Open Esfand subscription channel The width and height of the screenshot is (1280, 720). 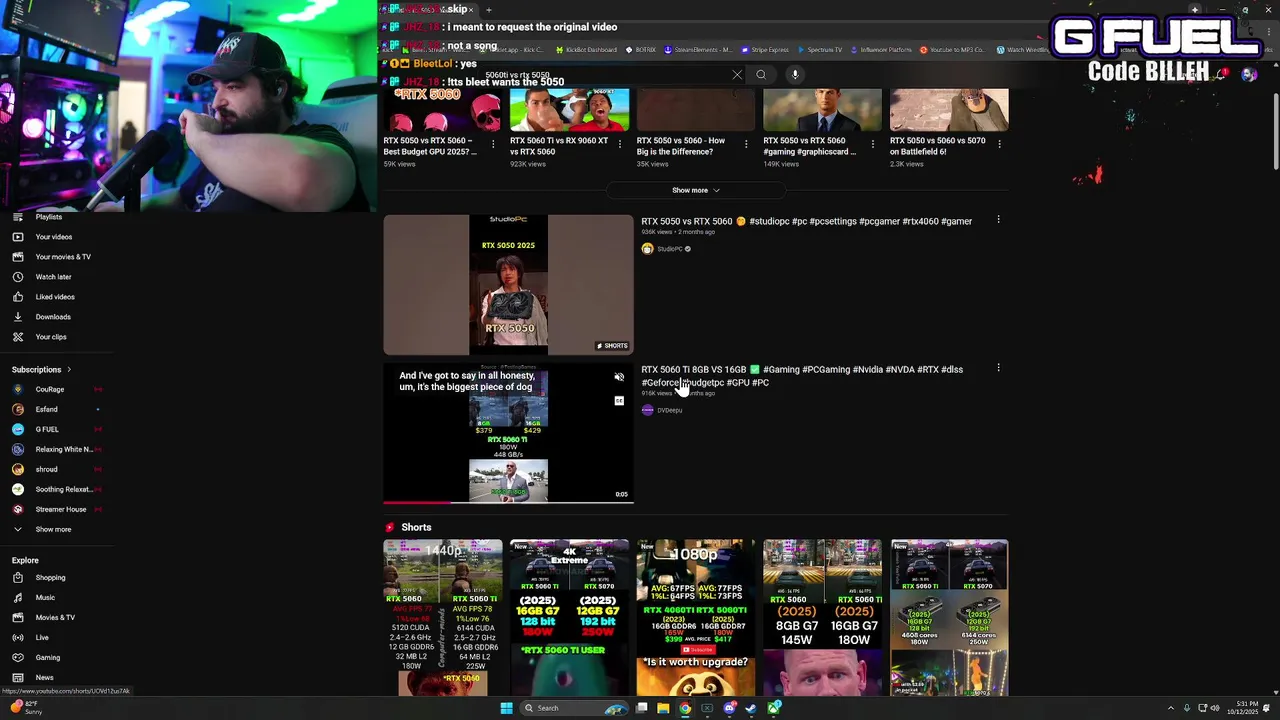click(x=47, y=409)
